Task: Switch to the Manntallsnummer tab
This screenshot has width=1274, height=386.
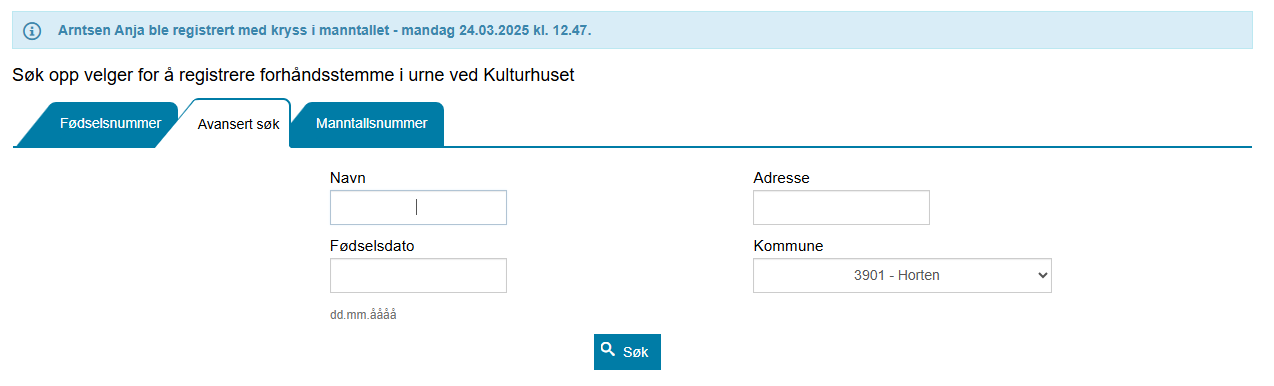Action: [371, 125]
